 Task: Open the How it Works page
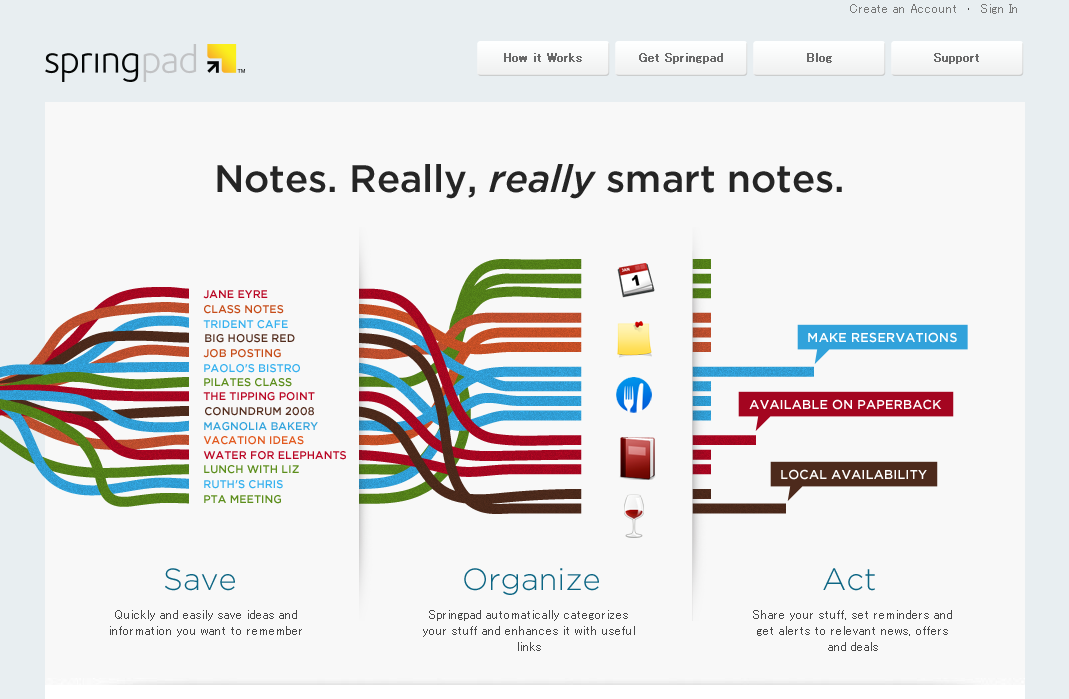click(x=543, y=58)
